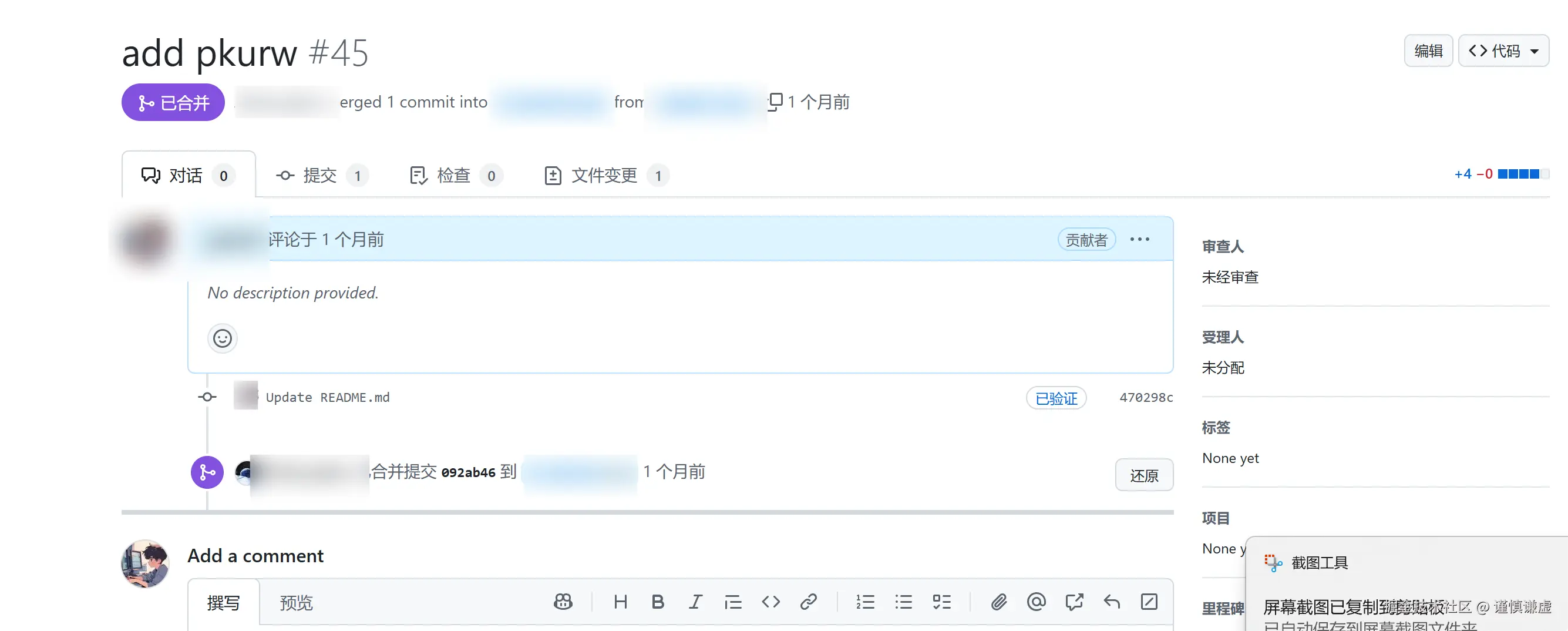Screen dimensions: 1568x631
Task: Open the 代码 dropdown menu
Action: point(1503,51)
